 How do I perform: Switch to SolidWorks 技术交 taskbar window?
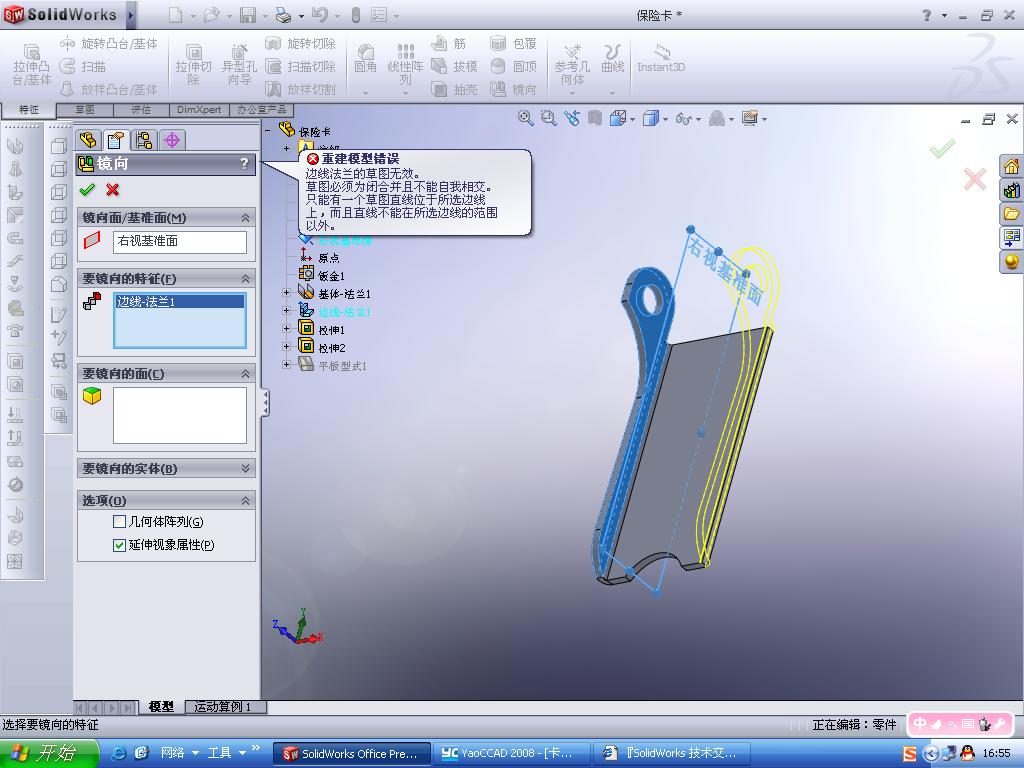672,753
